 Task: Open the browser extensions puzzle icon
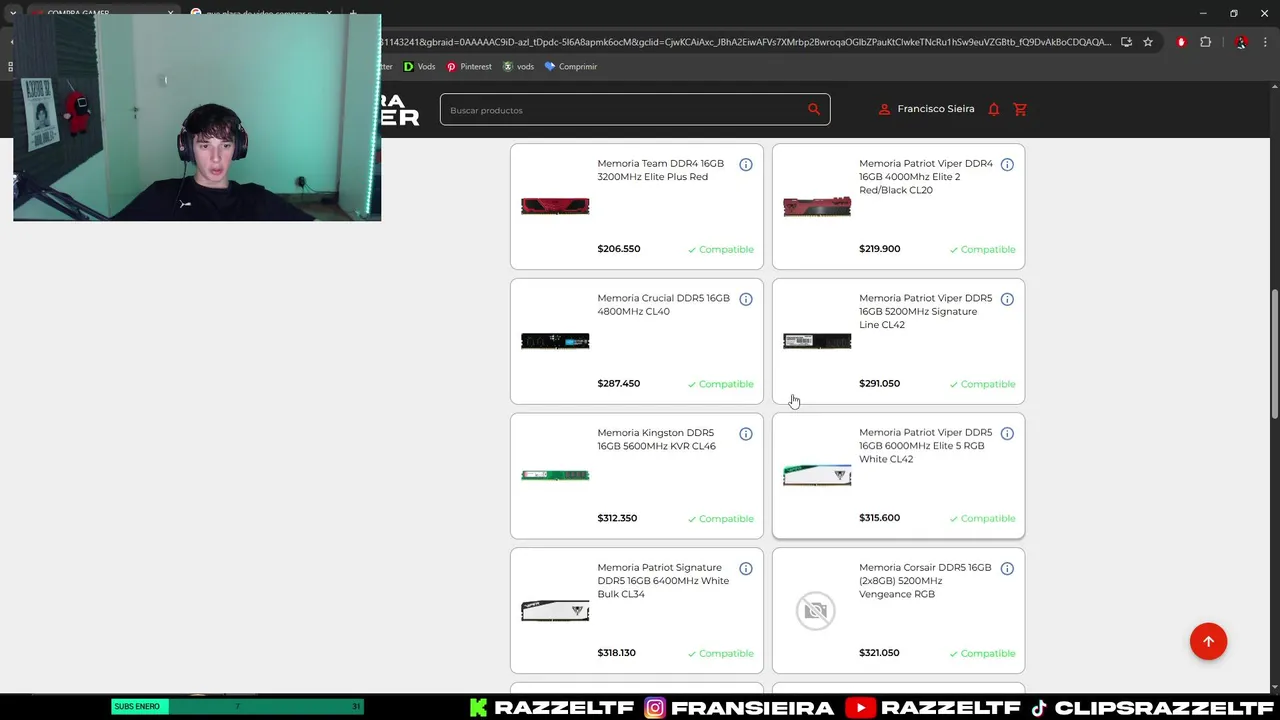1205,42
